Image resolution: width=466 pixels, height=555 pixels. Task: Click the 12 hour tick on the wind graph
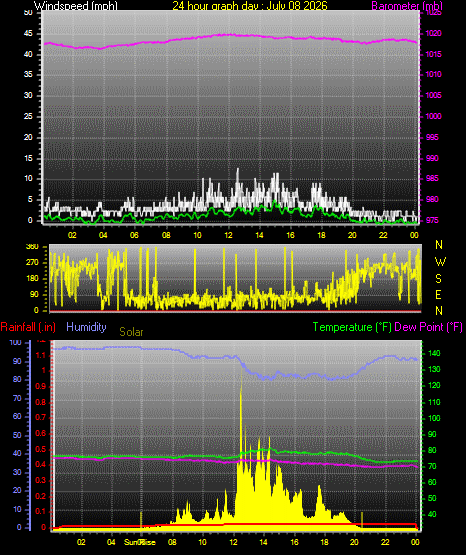point(228,235)
